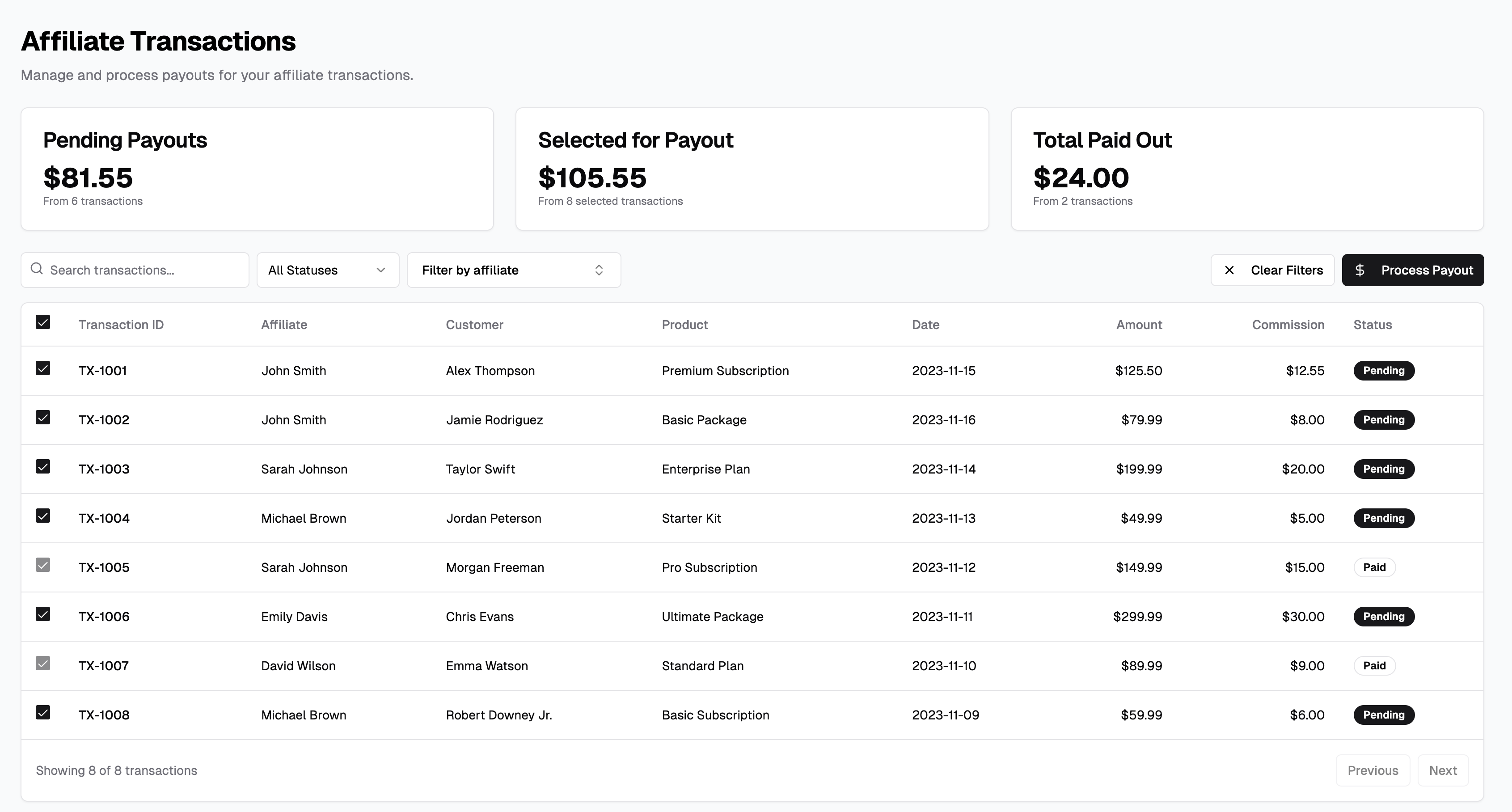Click the Pending badge for TX-1001

pos(1384,371)
